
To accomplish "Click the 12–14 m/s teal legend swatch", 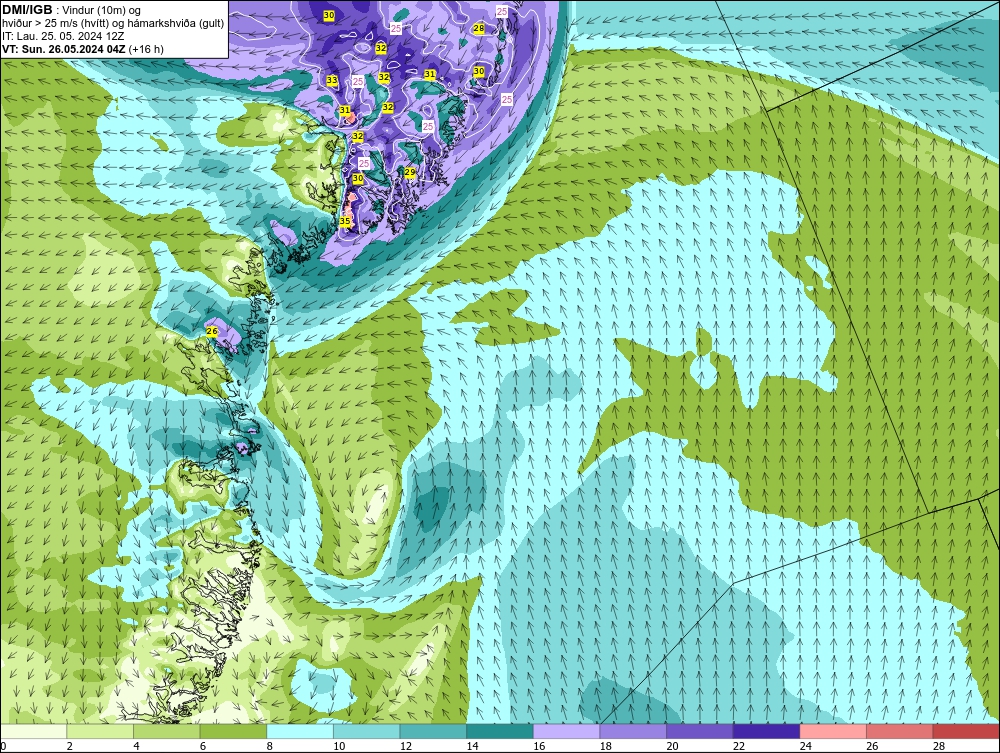I will coord(433,731).
